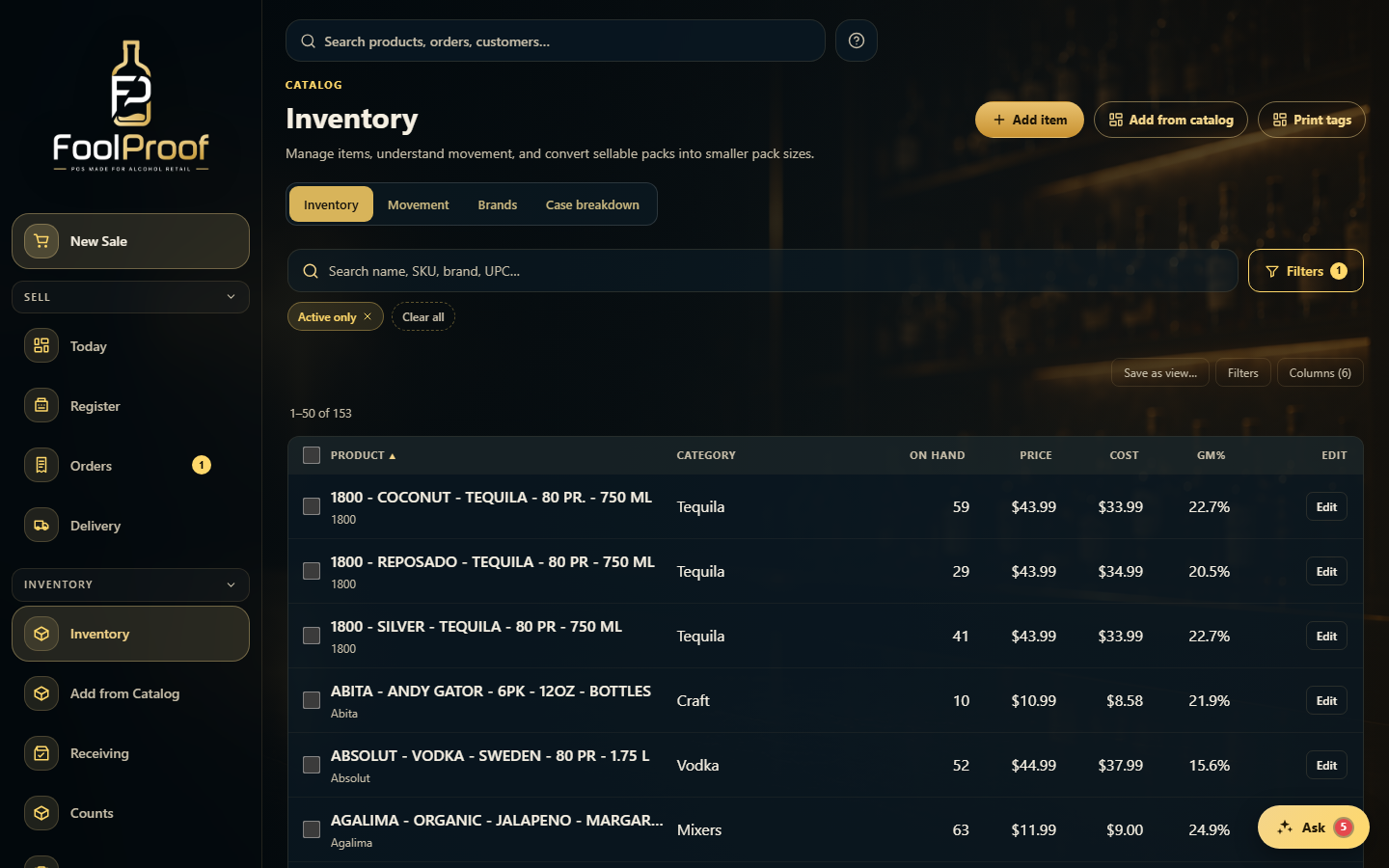Image resolution: width=1389 pixels, height=868 pixels.
Task: Click the Orders receipt icon
Action: 41,465
